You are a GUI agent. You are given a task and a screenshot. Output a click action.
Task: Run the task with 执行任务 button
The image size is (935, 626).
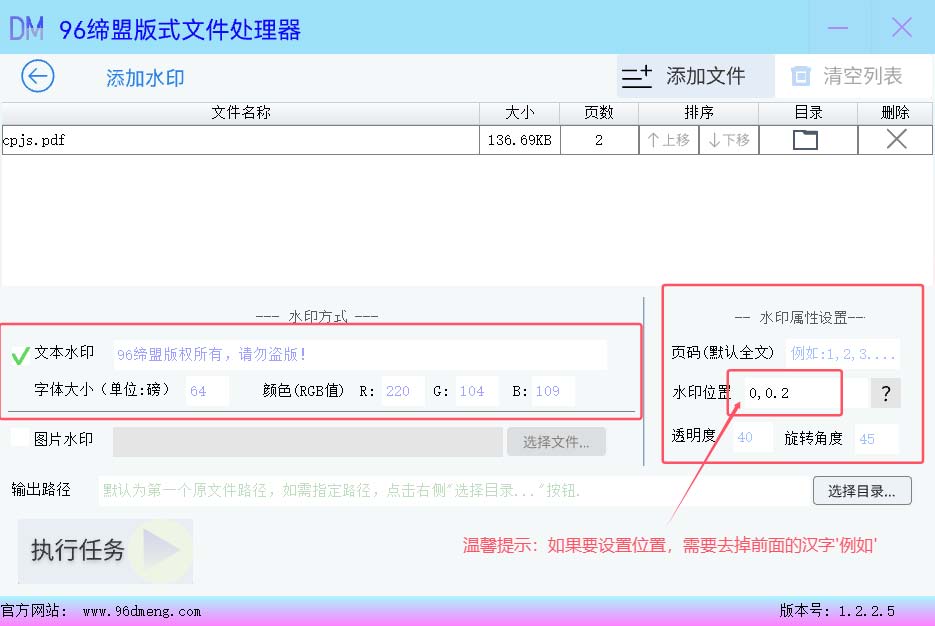(105, 551)
